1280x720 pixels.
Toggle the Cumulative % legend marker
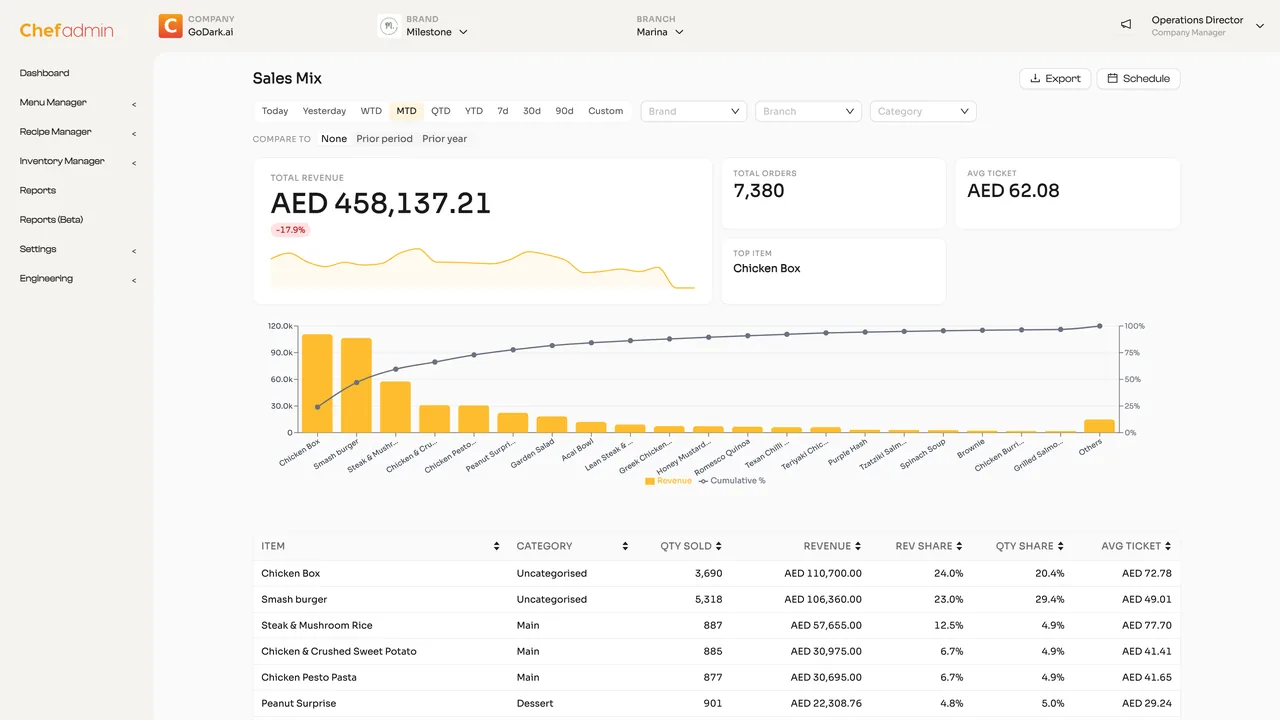[703, 481]
